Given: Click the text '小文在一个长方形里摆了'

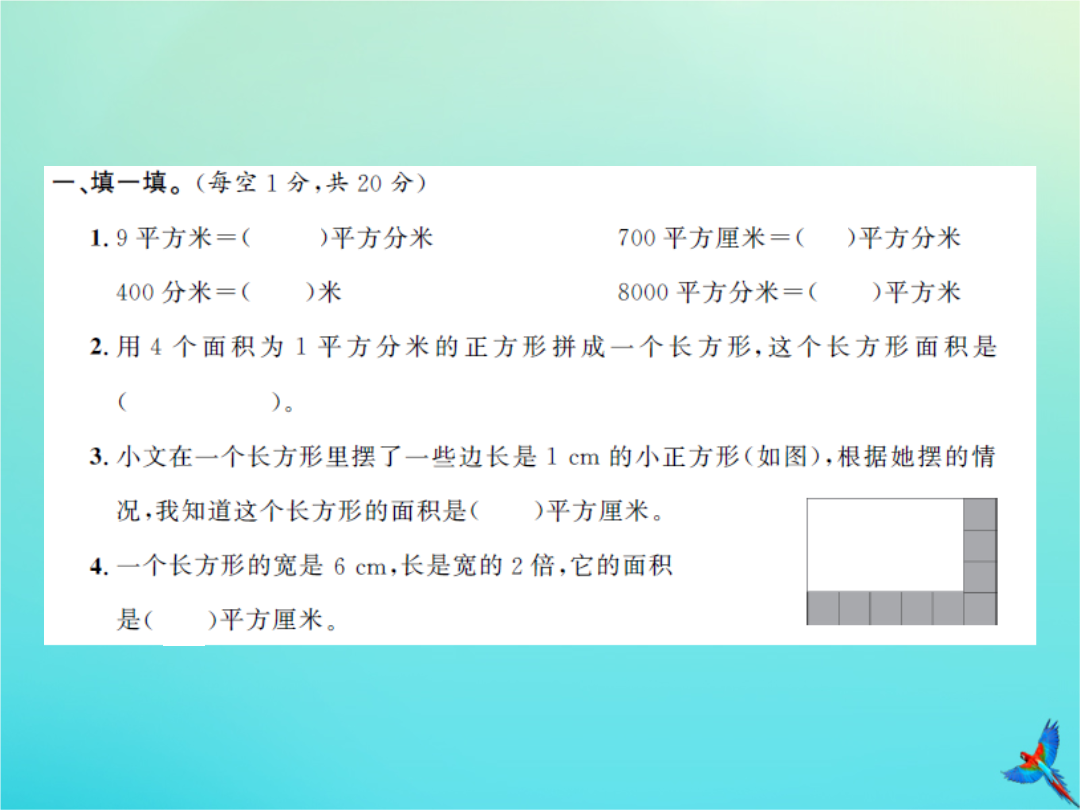Looking at the screenshot, I should pyautogui.click(x=260, y=457).
